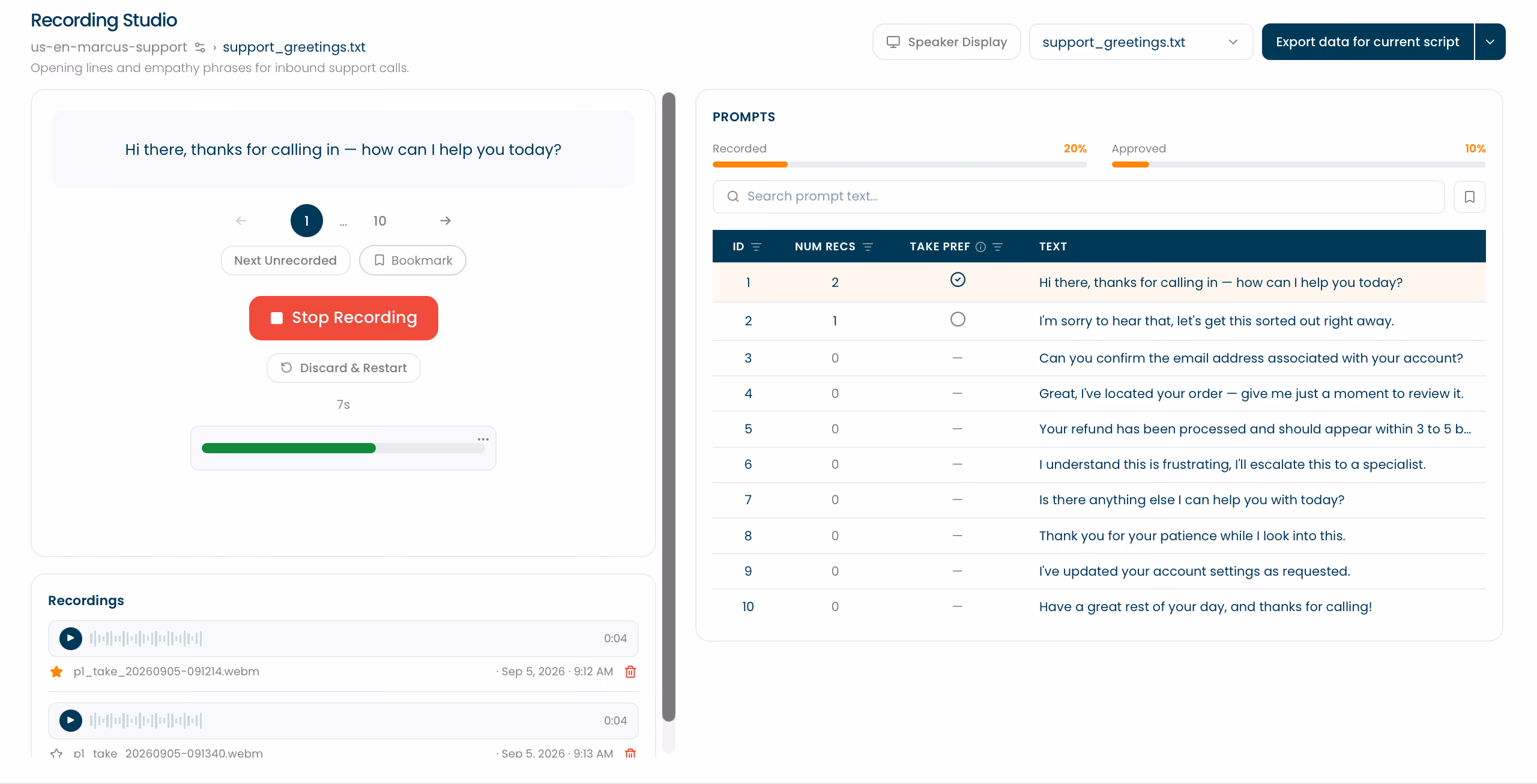The height and width of the screenshot is (784, 1537).
Task: Open the NUM RECS column filter
Action: click(x=868, y=247)
